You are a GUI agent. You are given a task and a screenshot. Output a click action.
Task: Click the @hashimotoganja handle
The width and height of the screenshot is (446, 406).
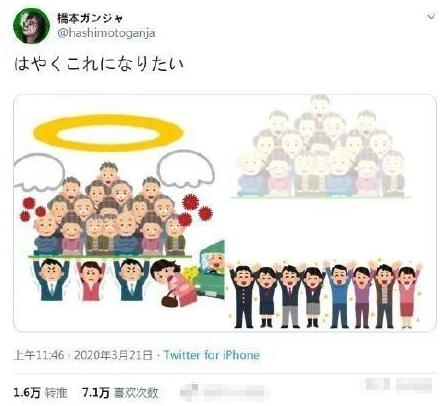pyautogui.click(x=106, y=33)
